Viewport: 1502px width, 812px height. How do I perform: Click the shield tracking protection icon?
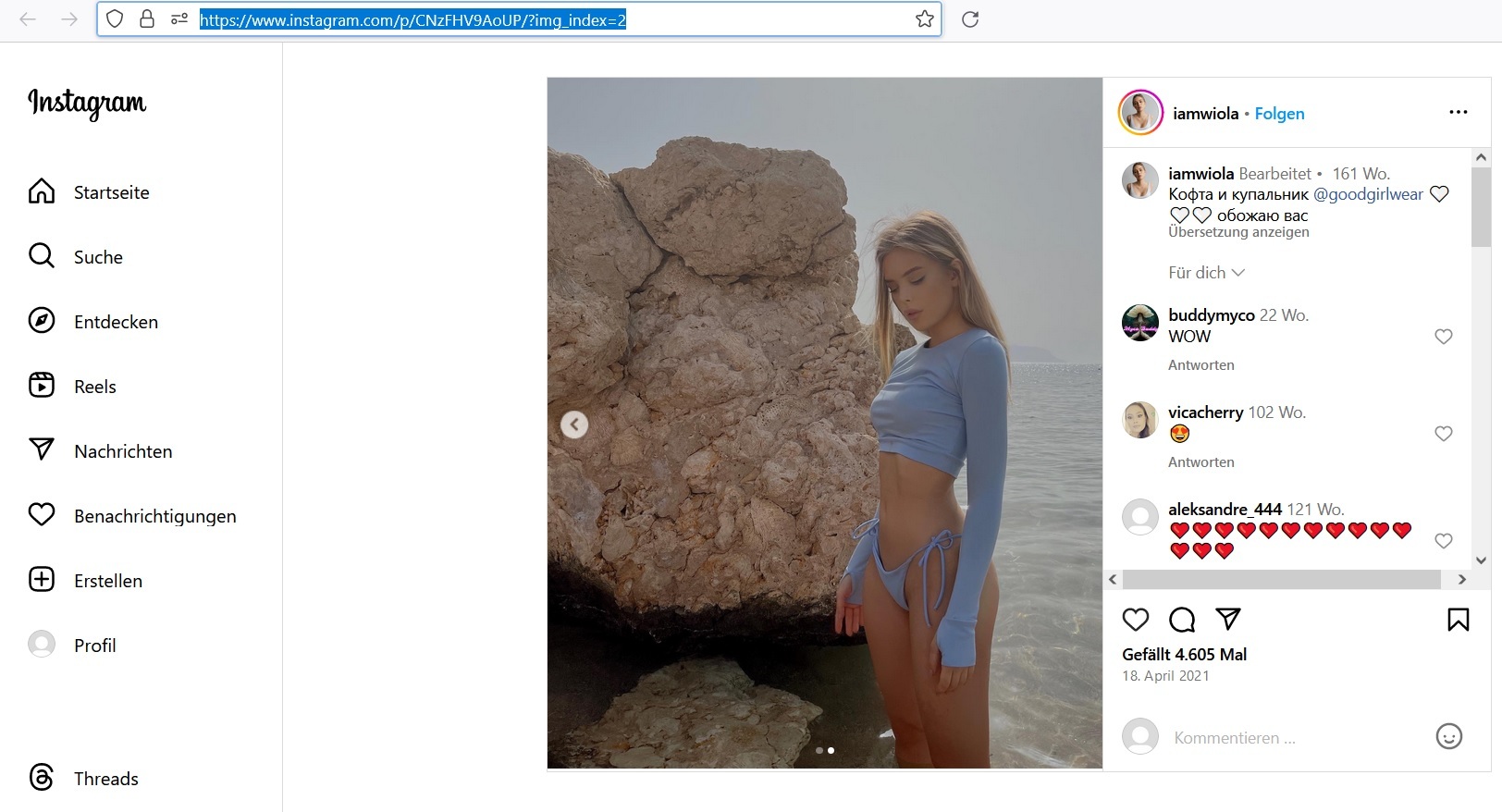pyautogui.click(x=115, y=19)
